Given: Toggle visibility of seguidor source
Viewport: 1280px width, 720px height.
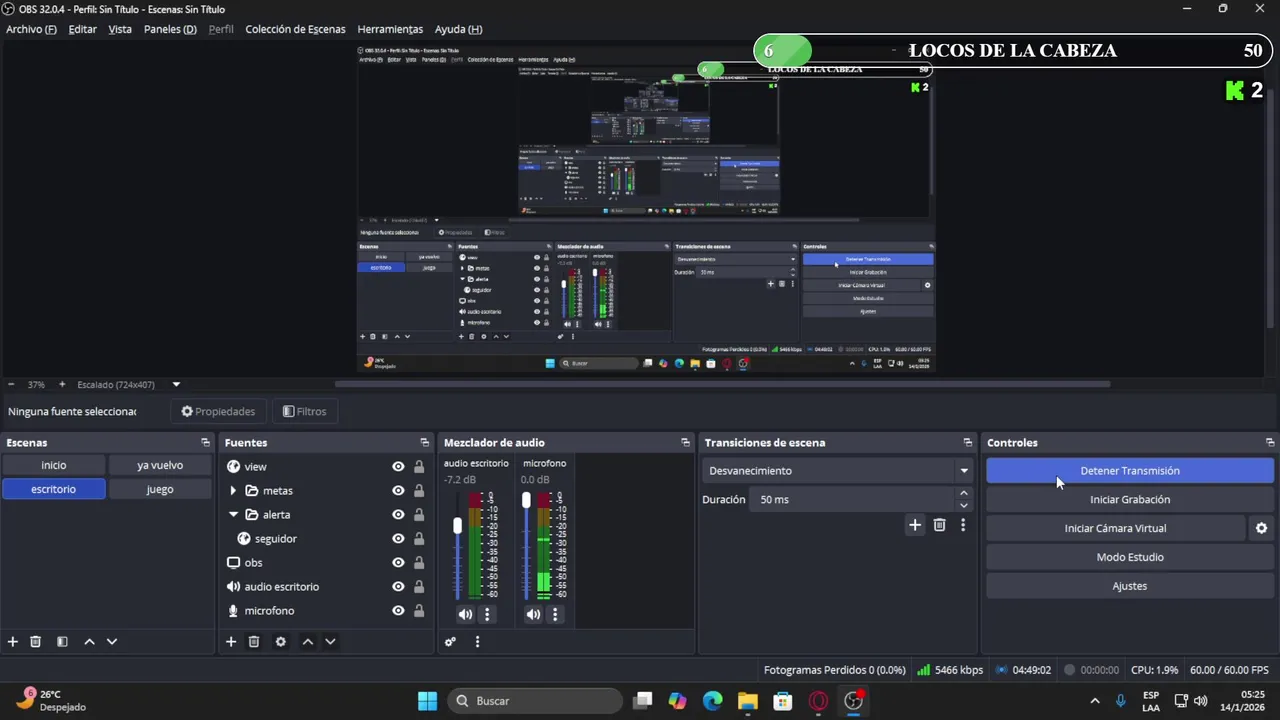Looking at the screenshot, I should point(398,538).
